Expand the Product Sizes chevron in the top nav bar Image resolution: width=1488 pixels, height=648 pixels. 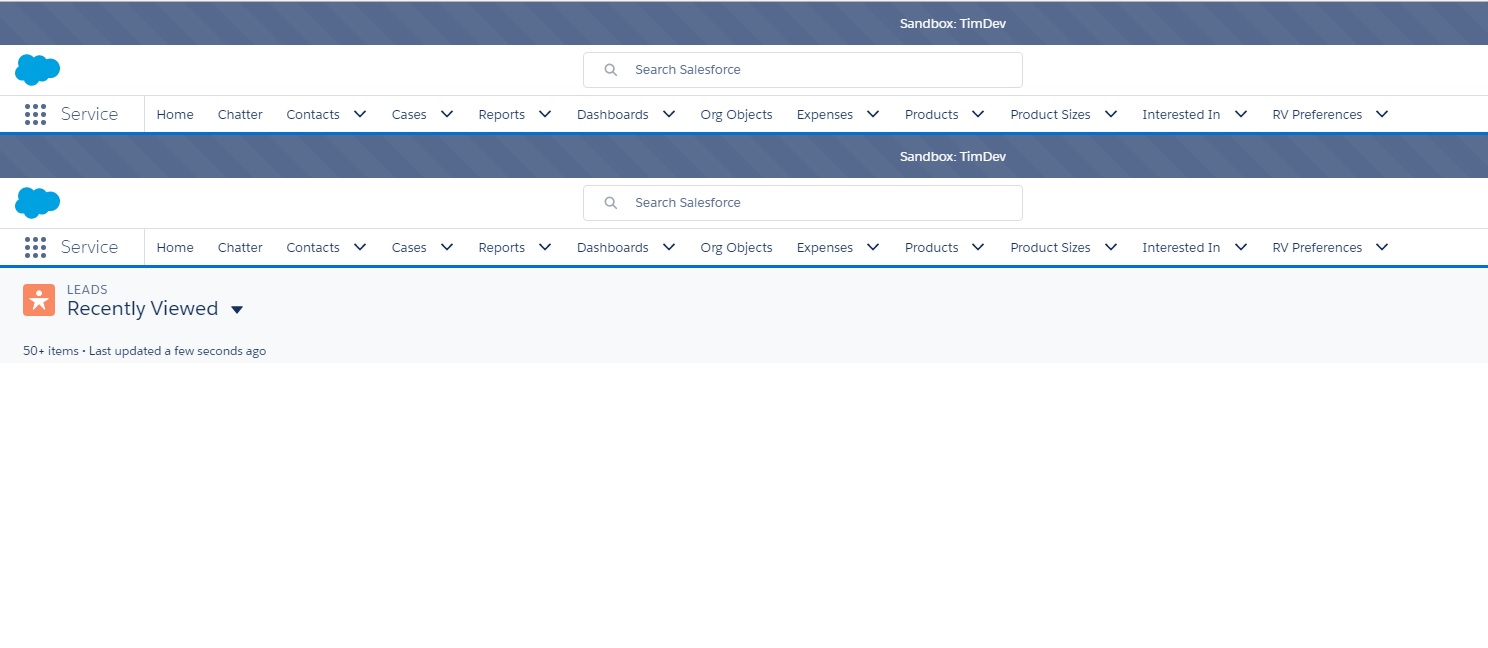click(x=1111, y=114)
